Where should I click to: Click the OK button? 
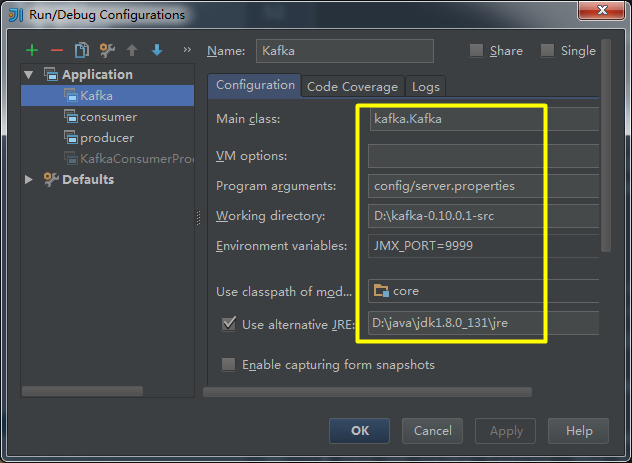point(360,431)
